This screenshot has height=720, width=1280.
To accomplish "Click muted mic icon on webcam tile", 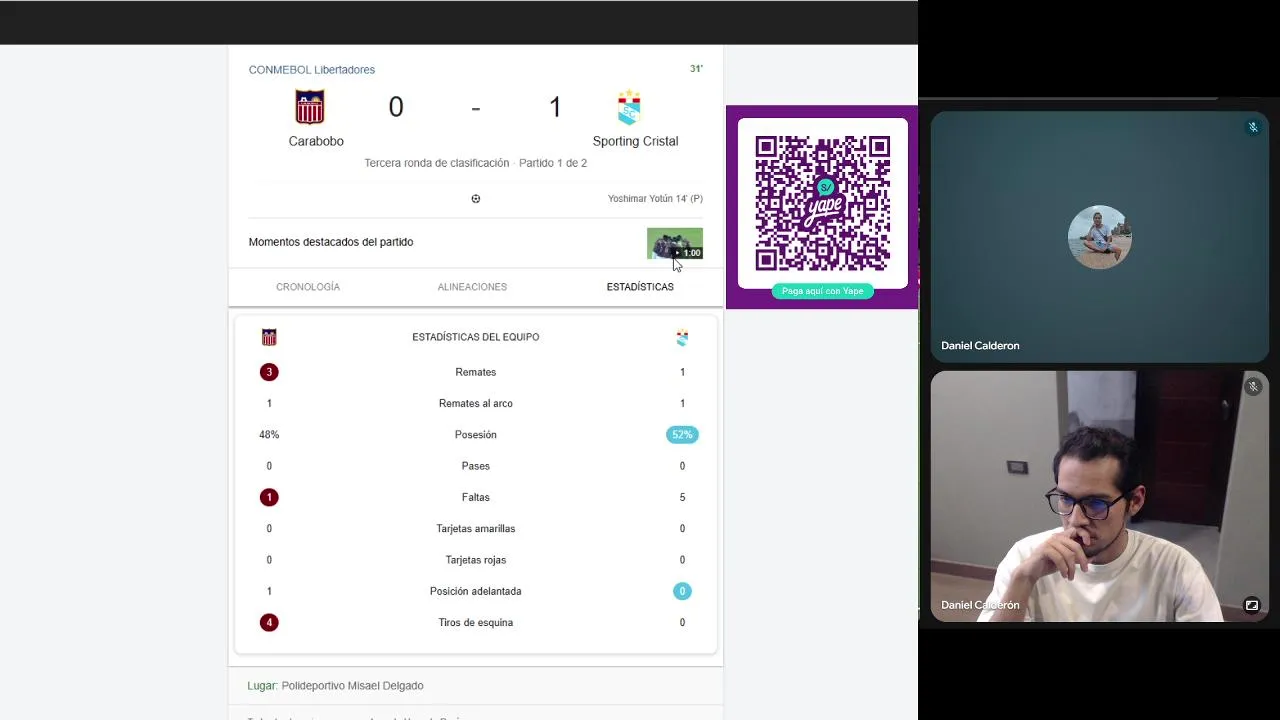I will coord(1252,386).
